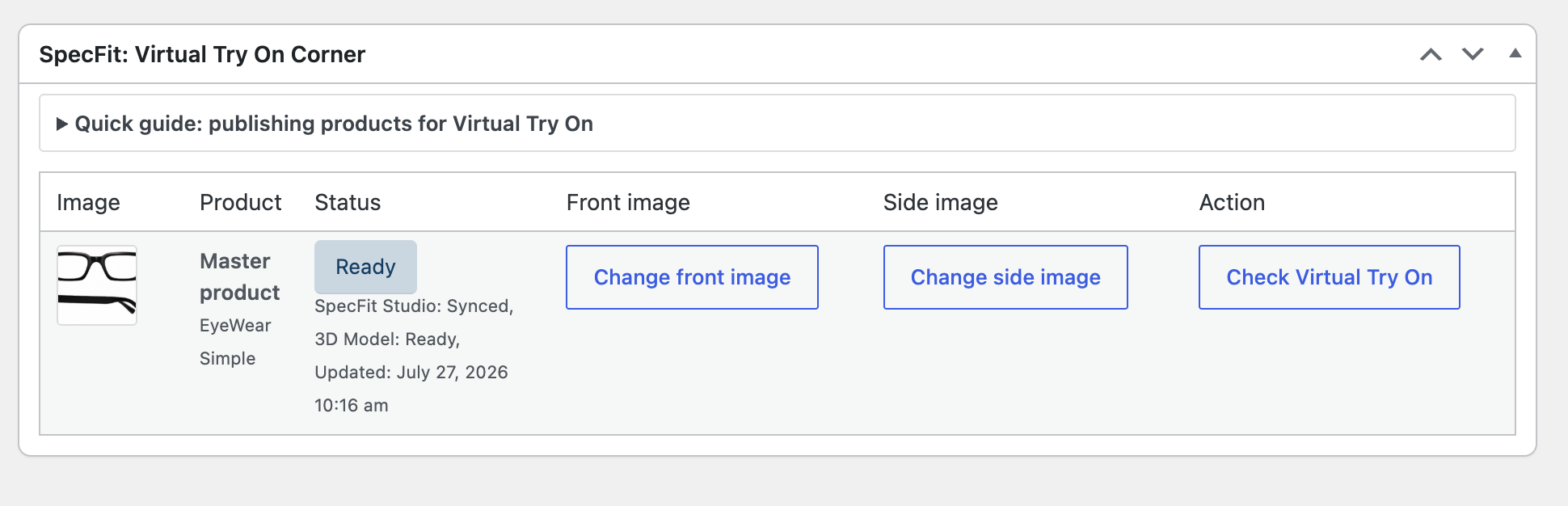Image resolution: width=1568 pixels, height=506 pixels.
Task: Click the Product column header
Action: [241, 202]
